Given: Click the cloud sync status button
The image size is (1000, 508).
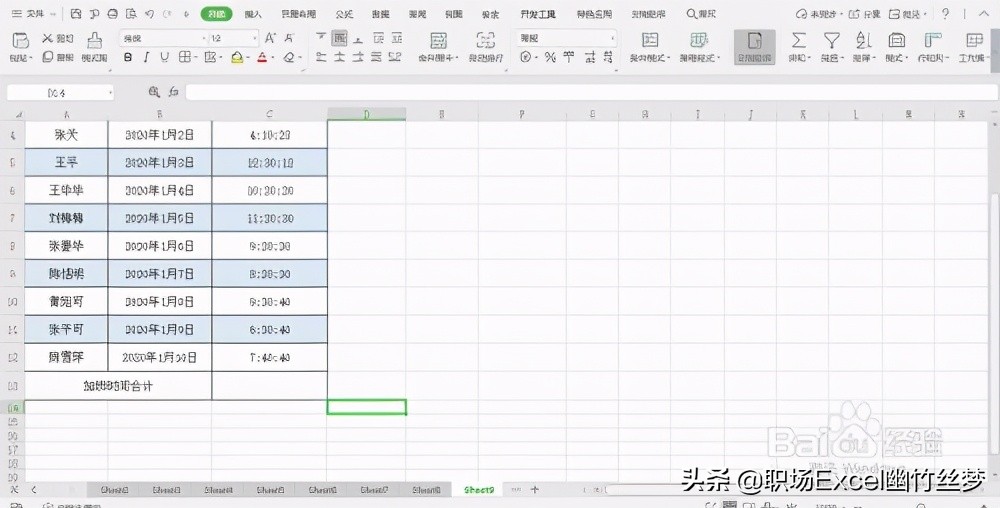Looking at the screenshot, I should pos(819,13).
